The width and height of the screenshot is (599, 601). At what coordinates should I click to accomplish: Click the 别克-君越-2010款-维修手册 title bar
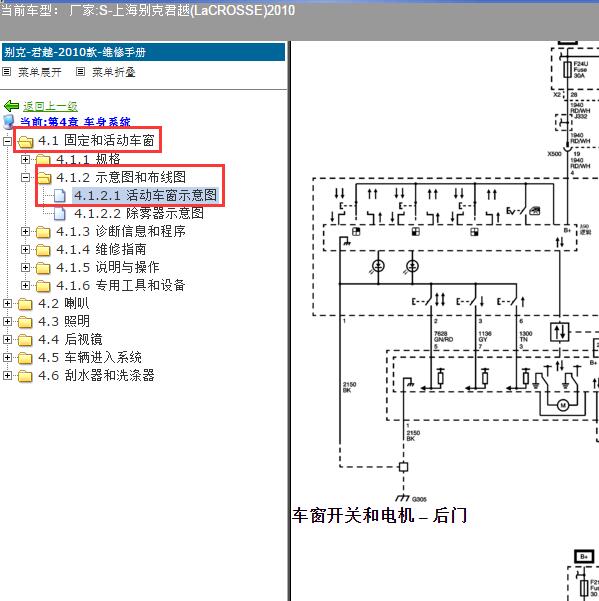coord(144,52)
